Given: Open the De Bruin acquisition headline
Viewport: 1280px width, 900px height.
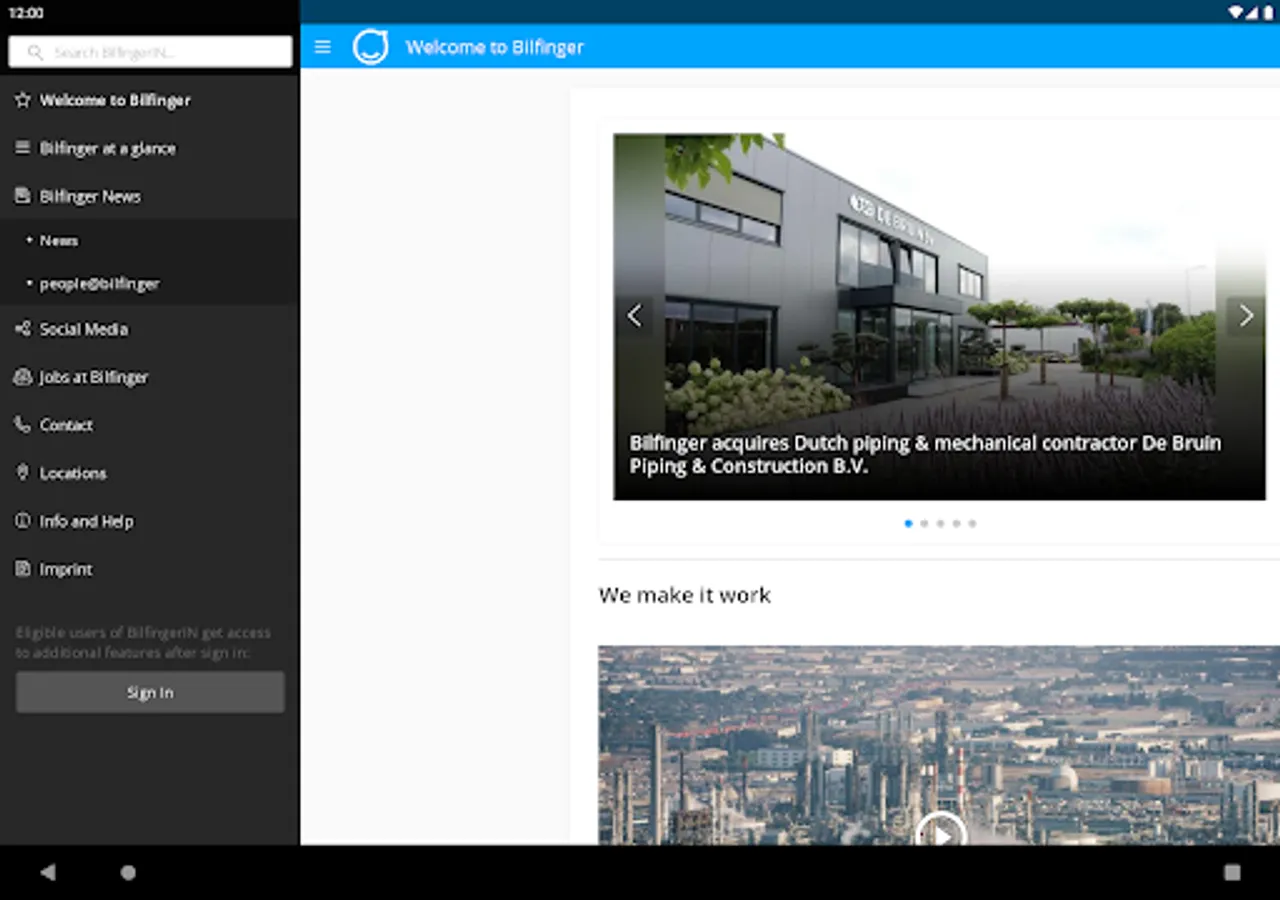Looking at the screenshot, I should [925, 454].
